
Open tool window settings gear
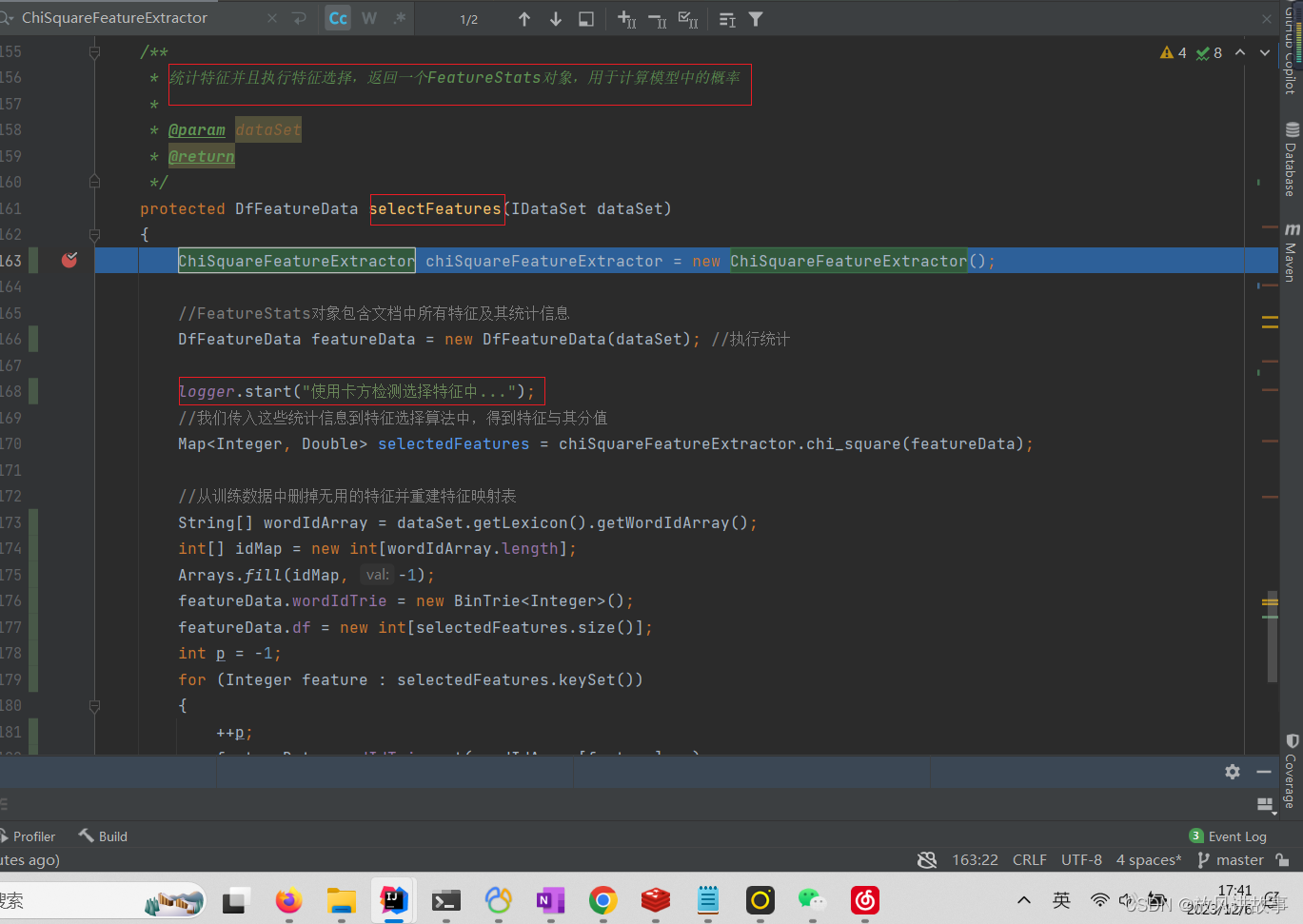pos(1233,772)
